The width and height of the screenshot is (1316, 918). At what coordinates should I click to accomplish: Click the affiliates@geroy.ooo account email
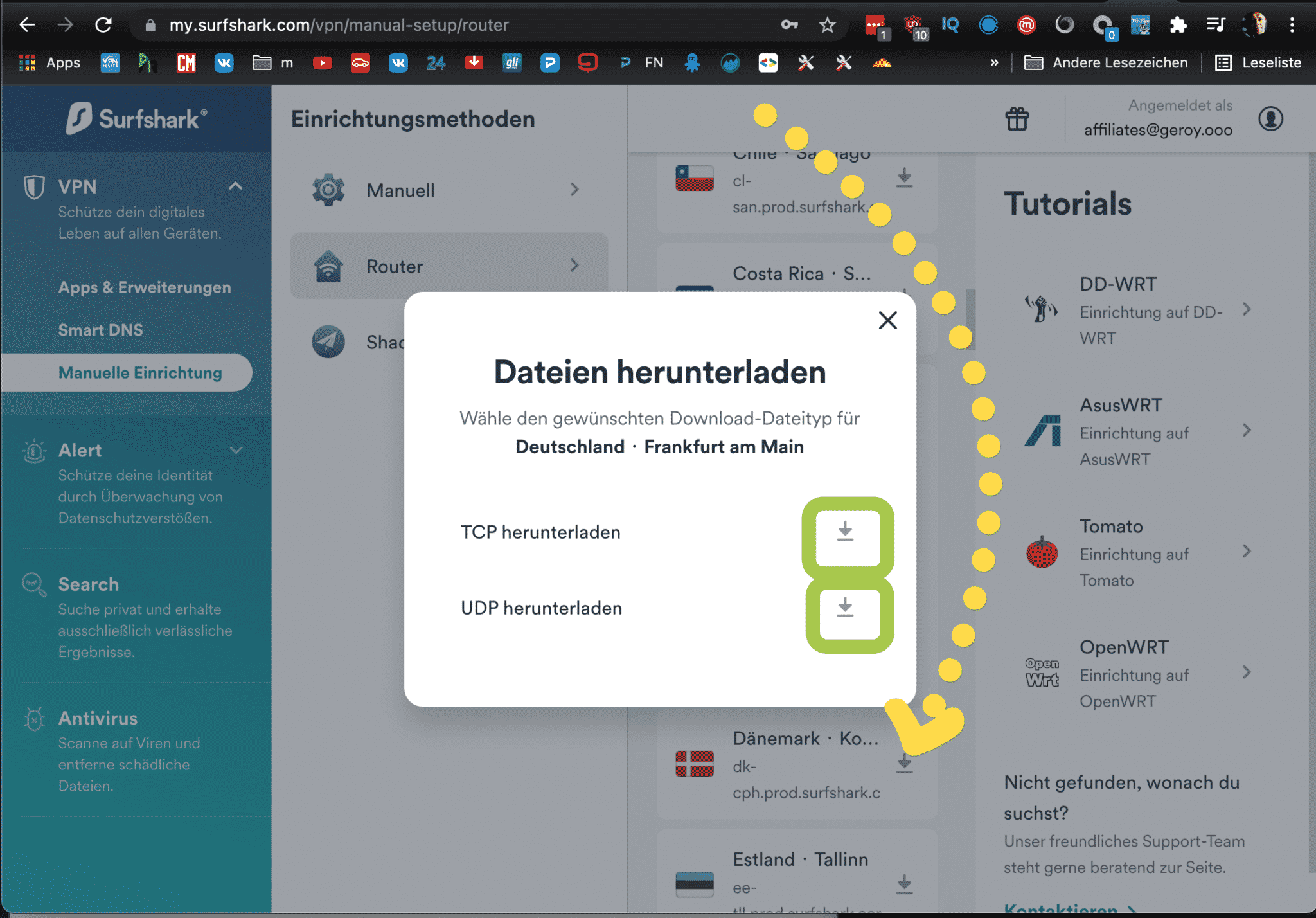click(x=1158, y=130)
